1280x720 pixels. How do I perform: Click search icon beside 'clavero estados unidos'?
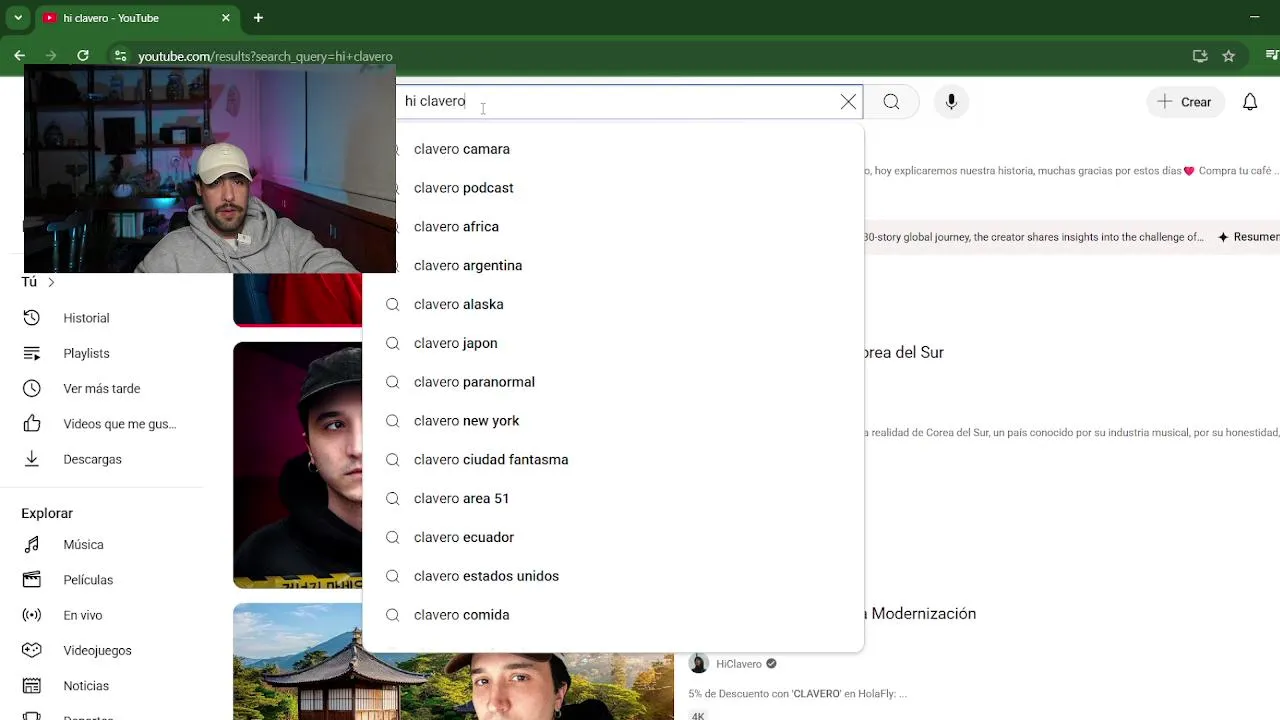coord(393,576)
